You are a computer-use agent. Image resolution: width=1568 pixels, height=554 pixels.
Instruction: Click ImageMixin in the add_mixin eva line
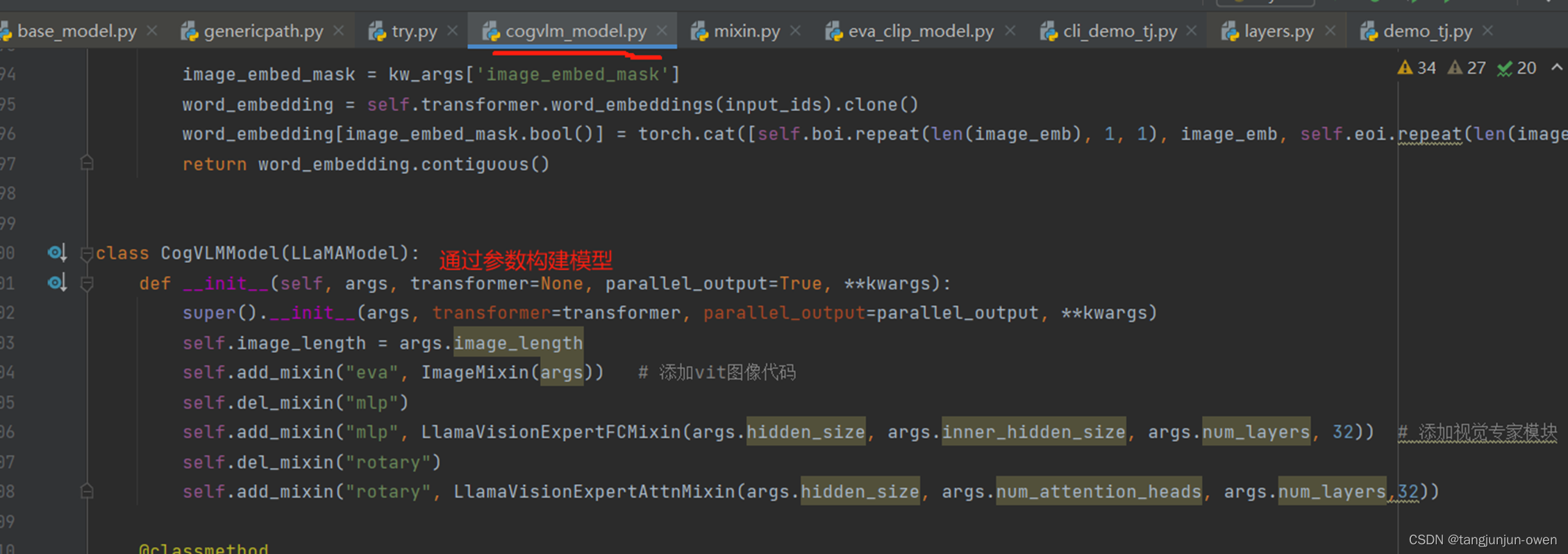coord(476,372)
